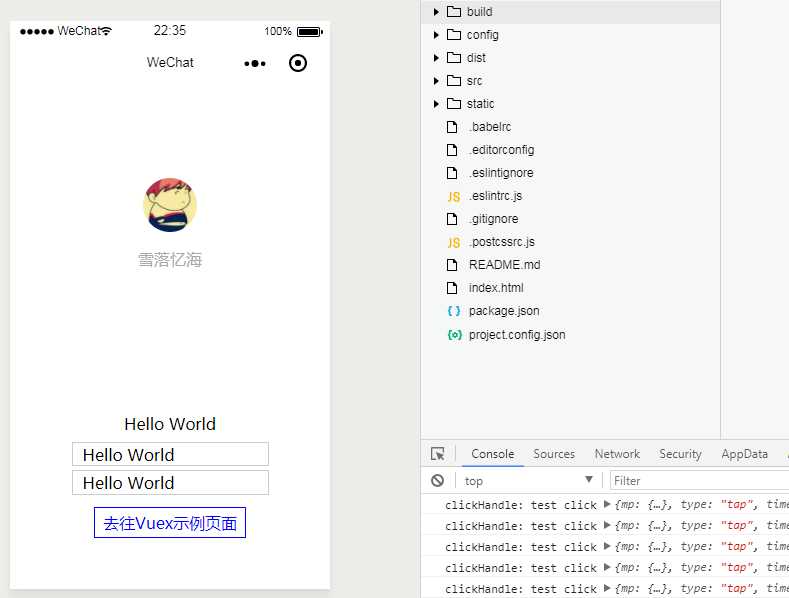Click the dist folder icon

coord(454,58)
